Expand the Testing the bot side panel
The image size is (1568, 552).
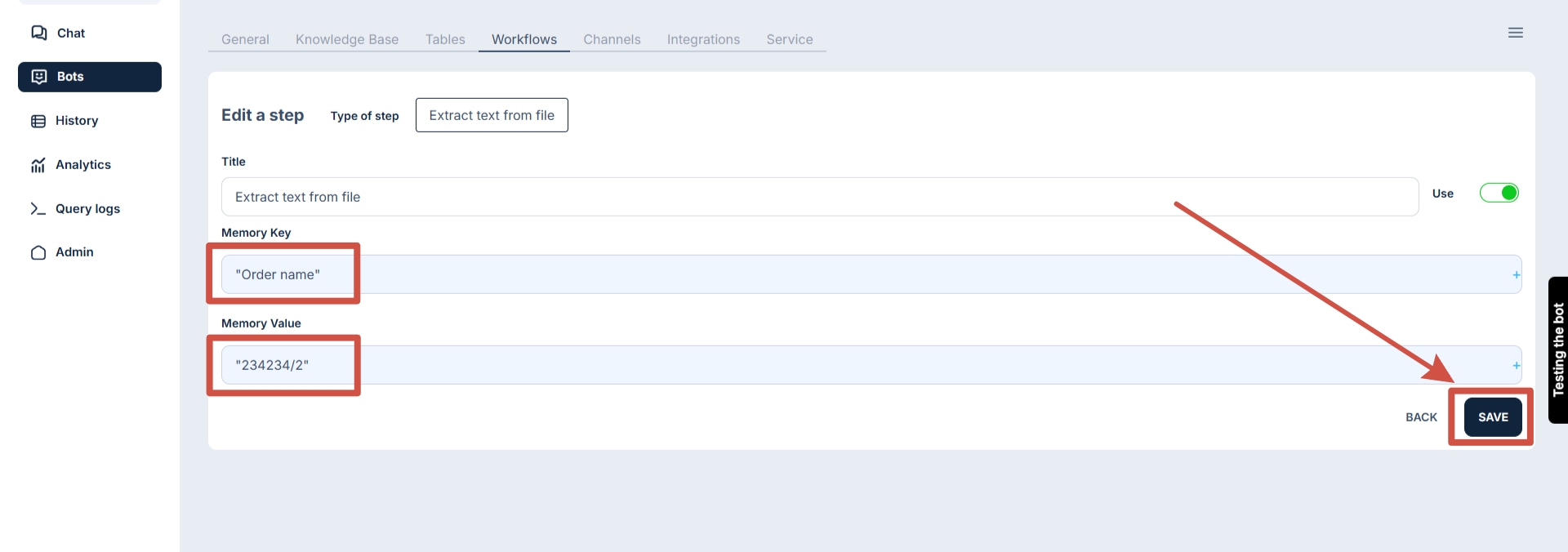(x=1558, y=349)
